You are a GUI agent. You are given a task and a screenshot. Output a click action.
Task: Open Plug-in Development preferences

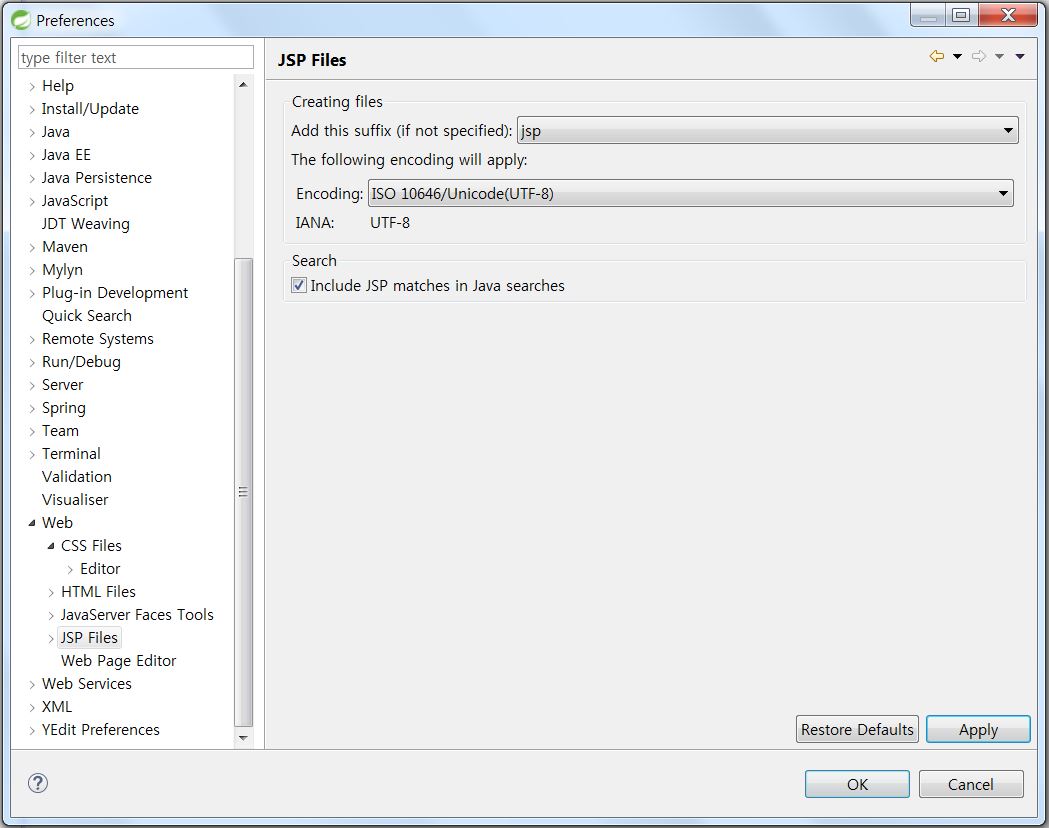114,293
